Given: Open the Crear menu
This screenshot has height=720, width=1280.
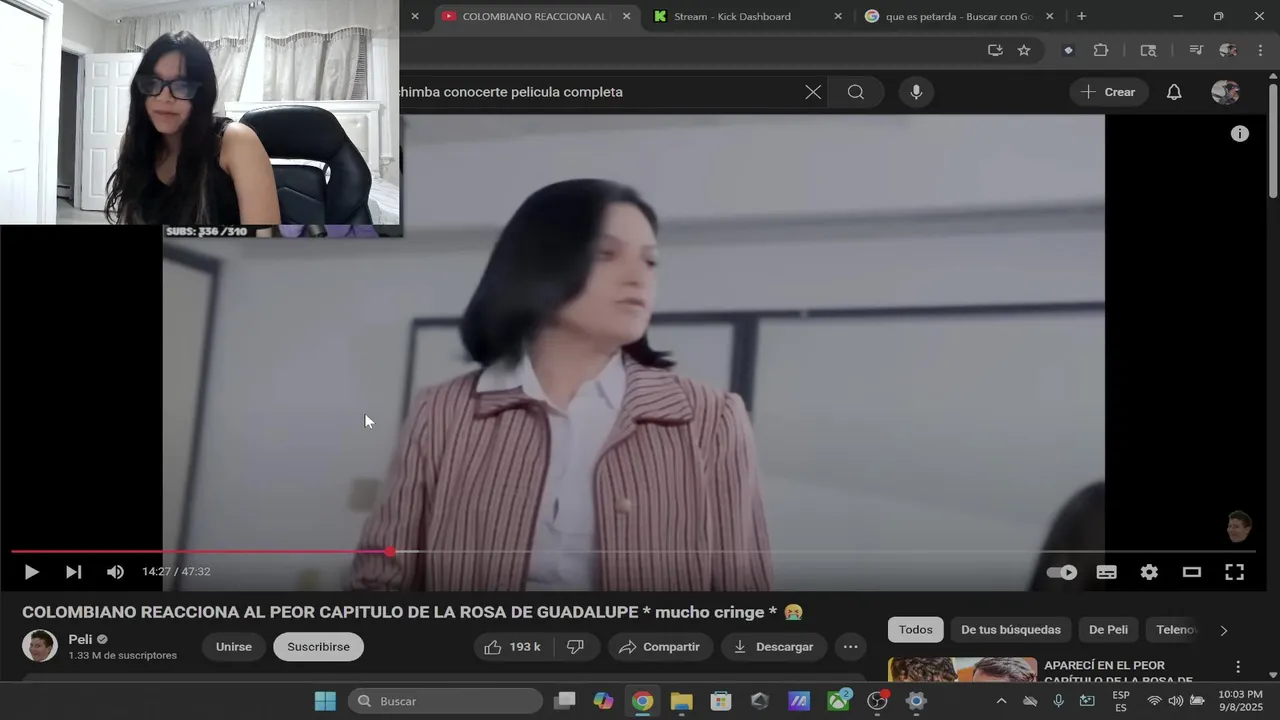Looking at the screenshot, I should pyautogui.click(x=1108, y=92).
